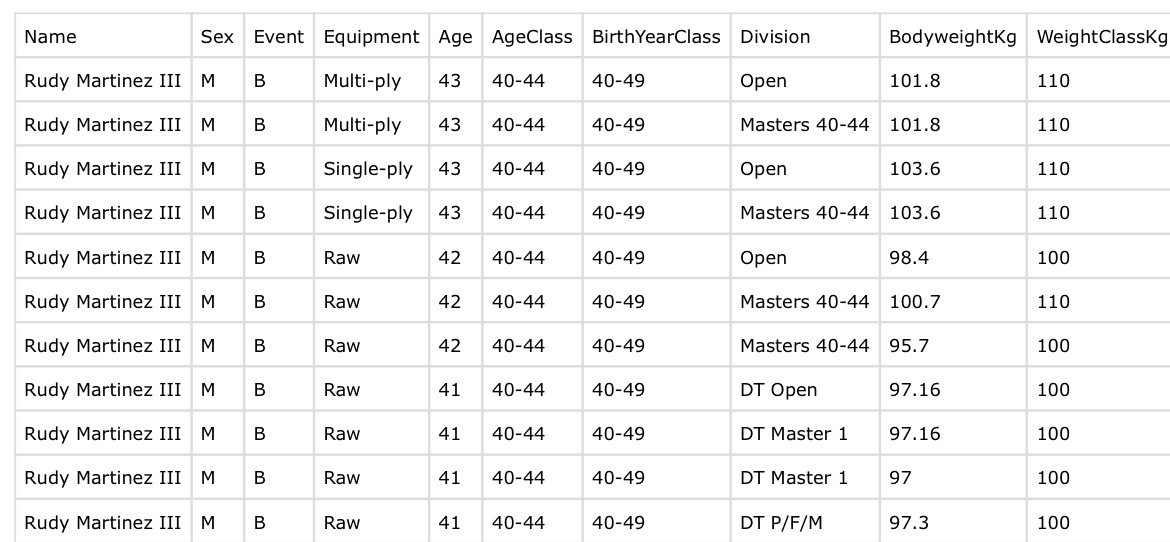The width and height of the screenshot is (1170, 542).
Task: Select the 98.4 bodyweight cell
Action: pyautogui.click(x=909, y=258)
